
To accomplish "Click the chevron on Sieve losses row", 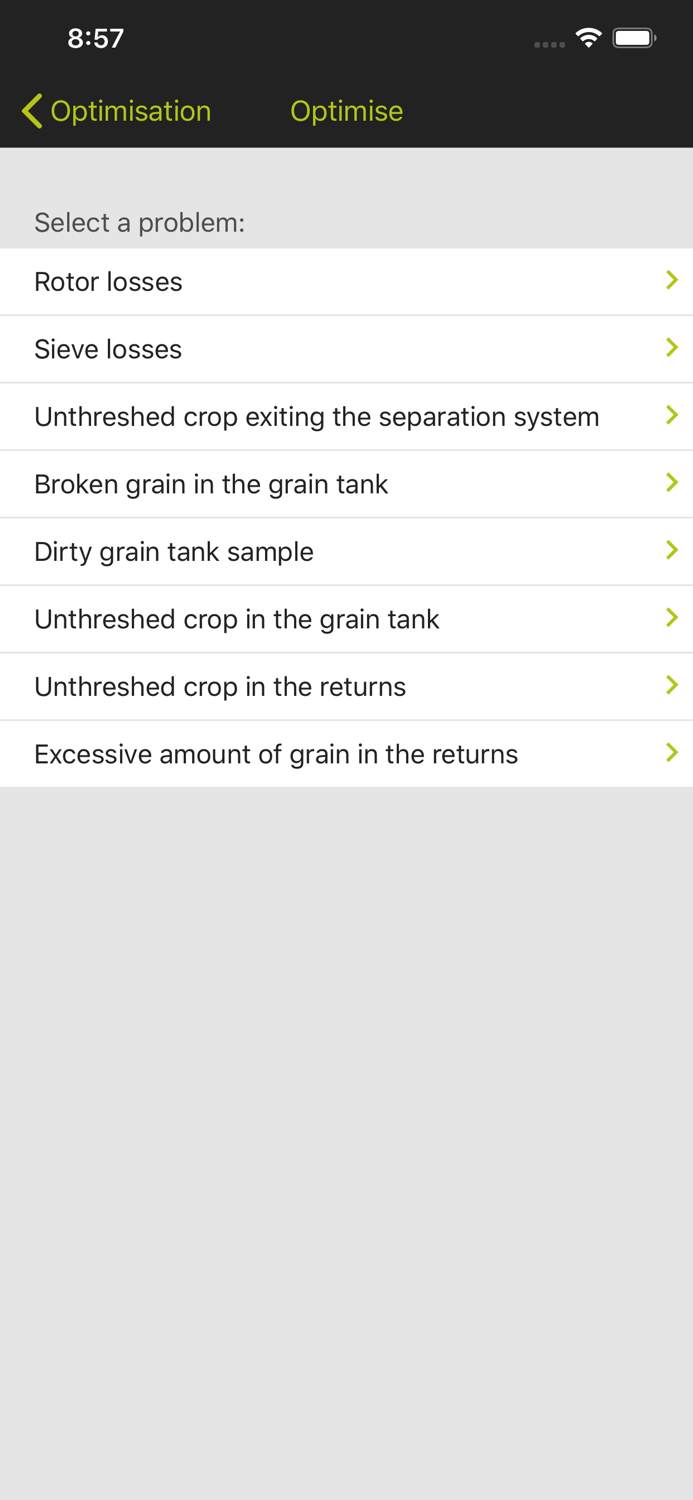I will click(672, 348).
